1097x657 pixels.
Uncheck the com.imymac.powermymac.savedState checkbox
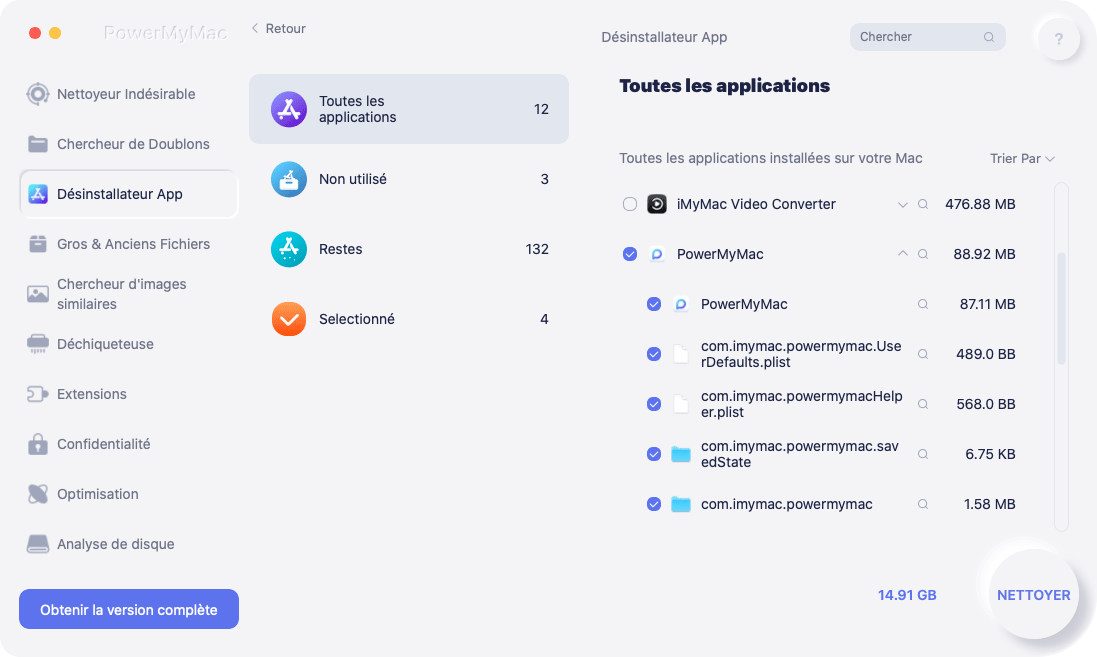[x=653, y=454]
